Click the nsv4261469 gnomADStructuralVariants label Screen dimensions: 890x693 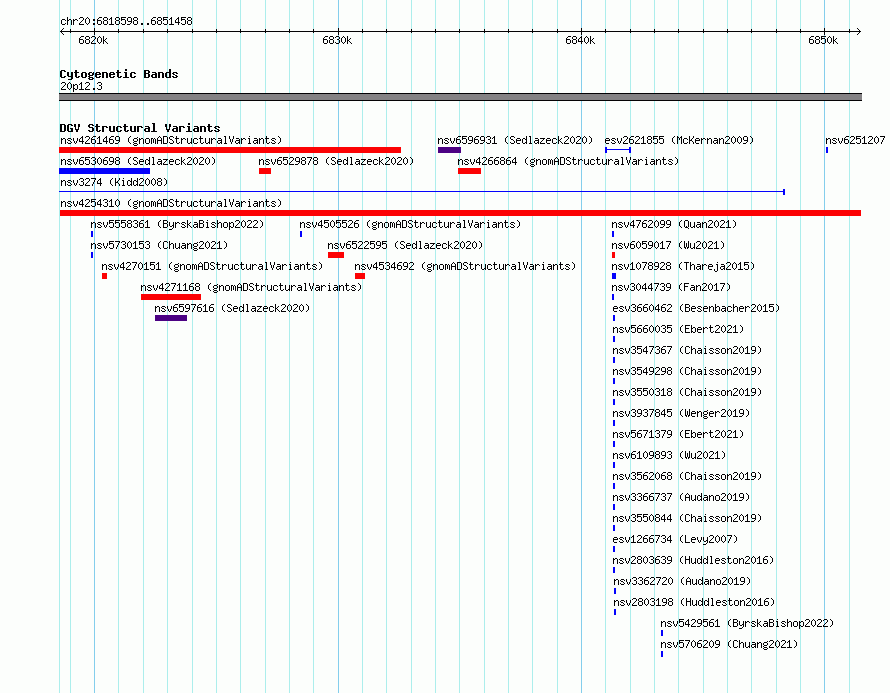pyautogui.click(x=171, y=140)
